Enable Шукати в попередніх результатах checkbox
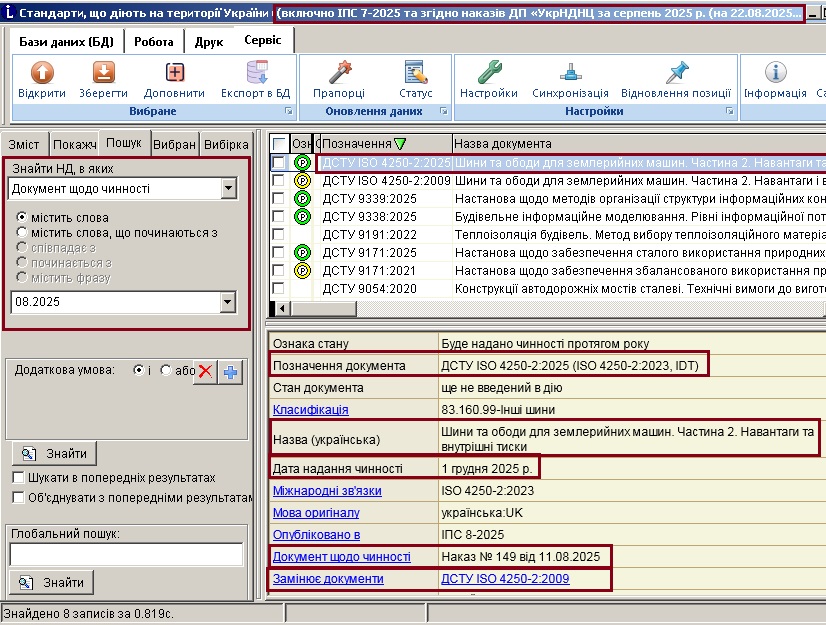This screenshot has width=826, height=625. (x=18, y=478)
